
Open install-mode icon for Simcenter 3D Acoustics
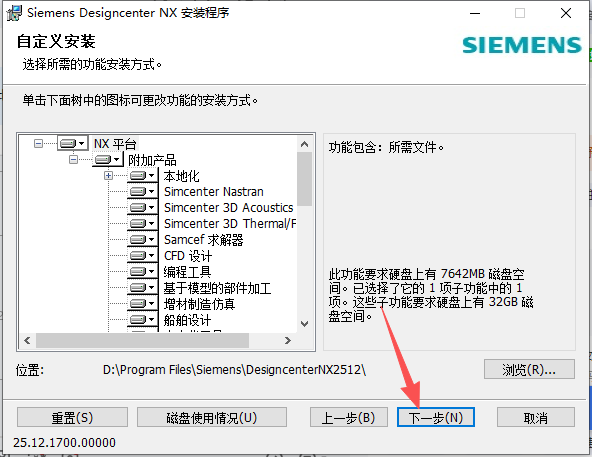point(143,207)
